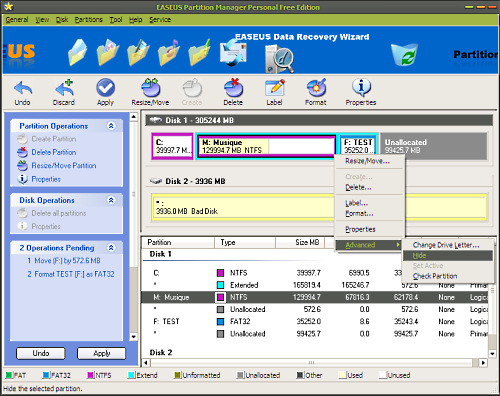Select the M: Musique partition block
Viewport: 500px width, 396px height.
266,146
